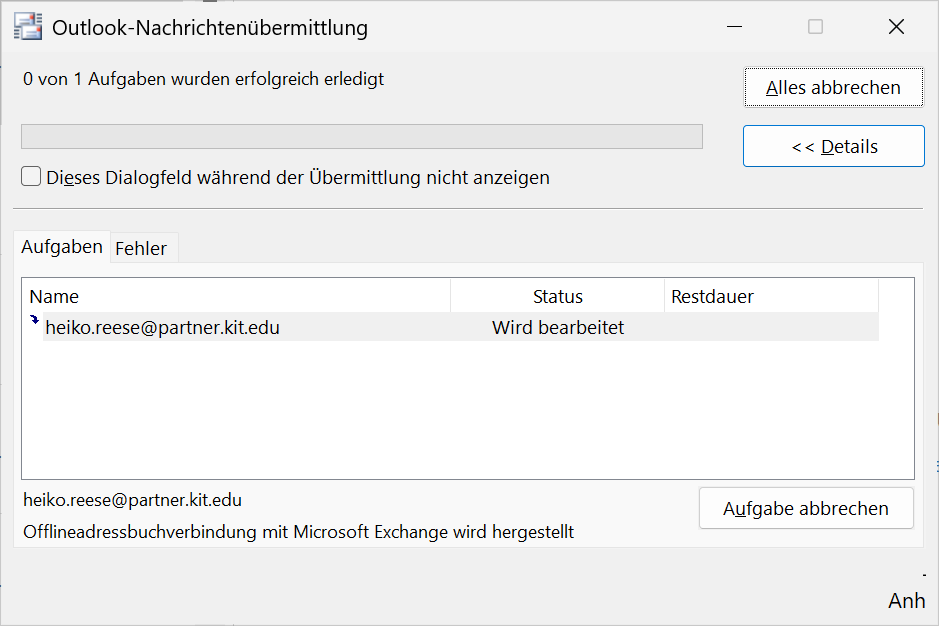Sort the task list by the Name column header
Screen dimensions: 939x626
pyautogui.click(x=237, y=296)
